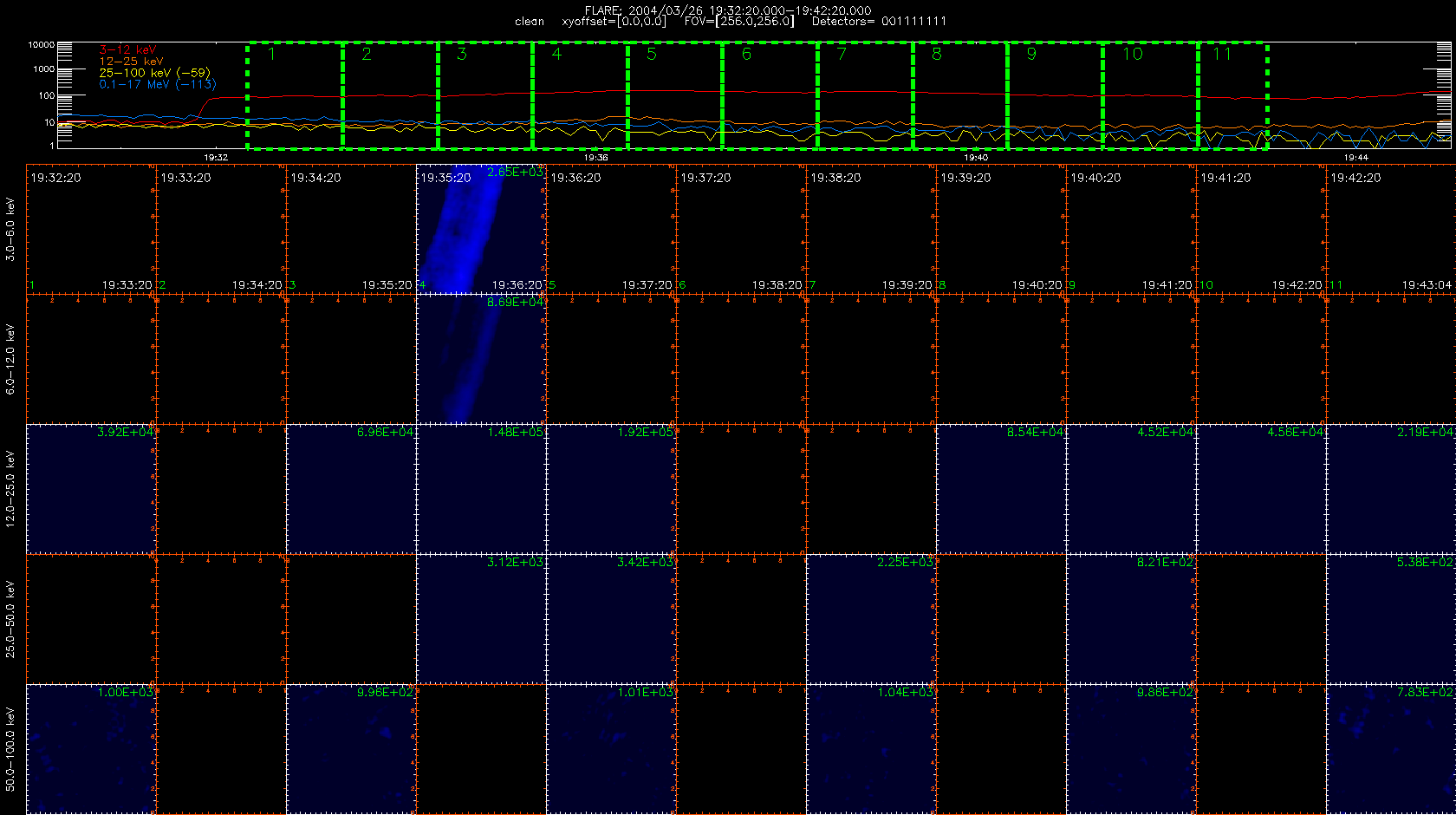Click the FLARE 2004/03/26 title text
The width and height of the screenshot is (1456, 815).
728,10
